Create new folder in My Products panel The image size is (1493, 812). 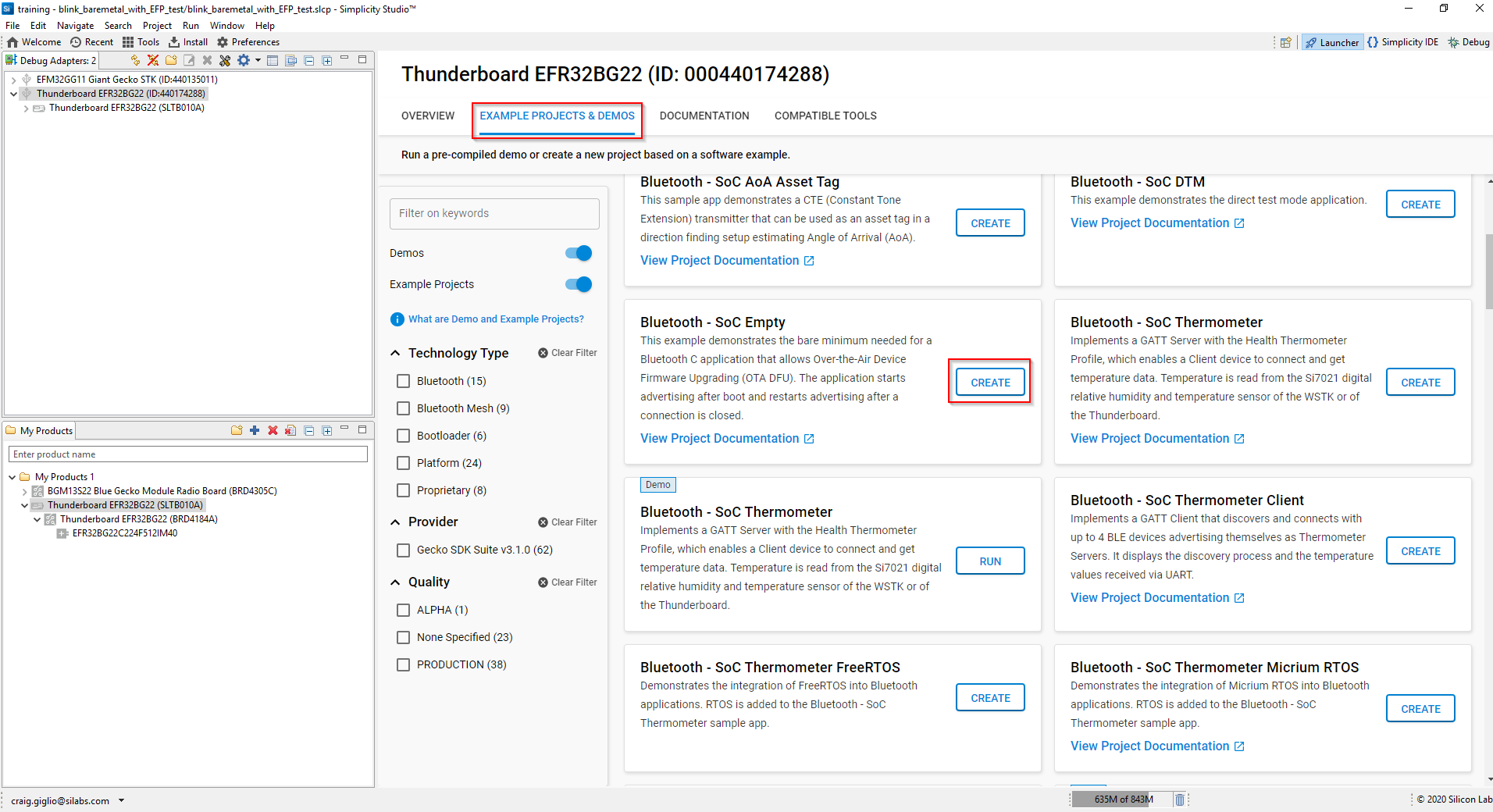click(x=237, y=430)
